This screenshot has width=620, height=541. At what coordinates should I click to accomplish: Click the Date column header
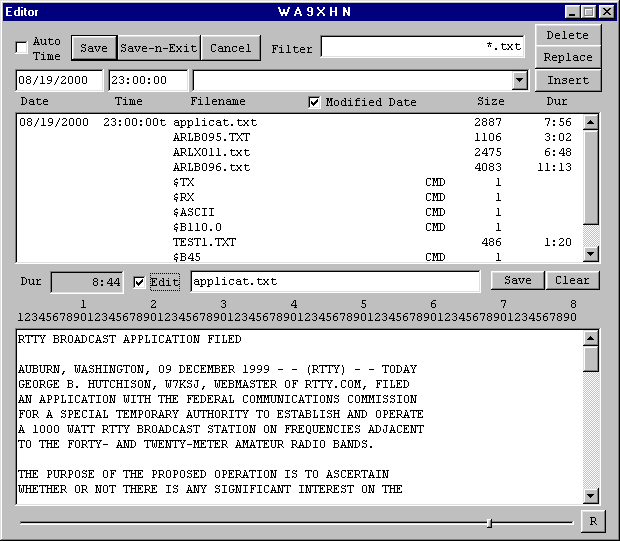point(35,101)
